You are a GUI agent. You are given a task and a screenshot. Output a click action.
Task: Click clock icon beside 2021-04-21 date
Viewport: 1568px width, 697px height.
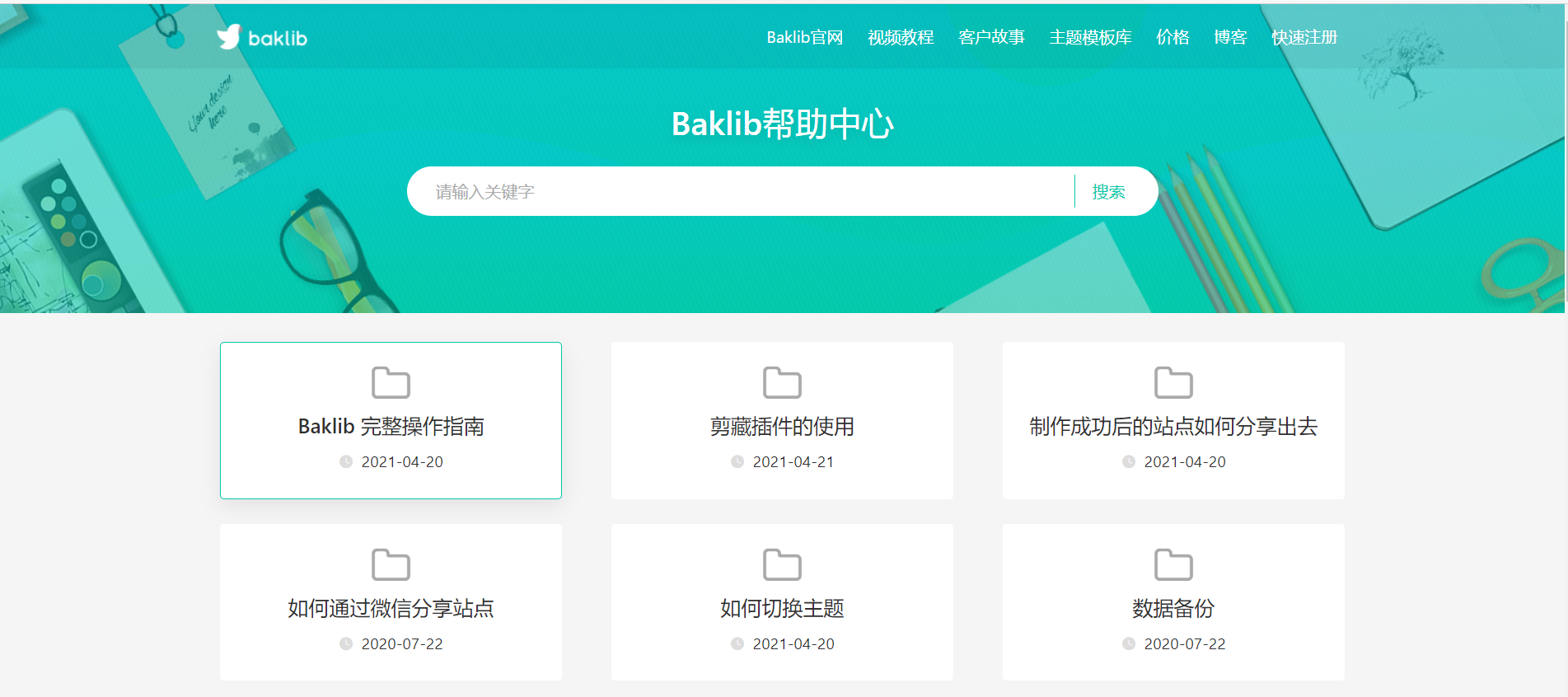(x=737, y=462)
